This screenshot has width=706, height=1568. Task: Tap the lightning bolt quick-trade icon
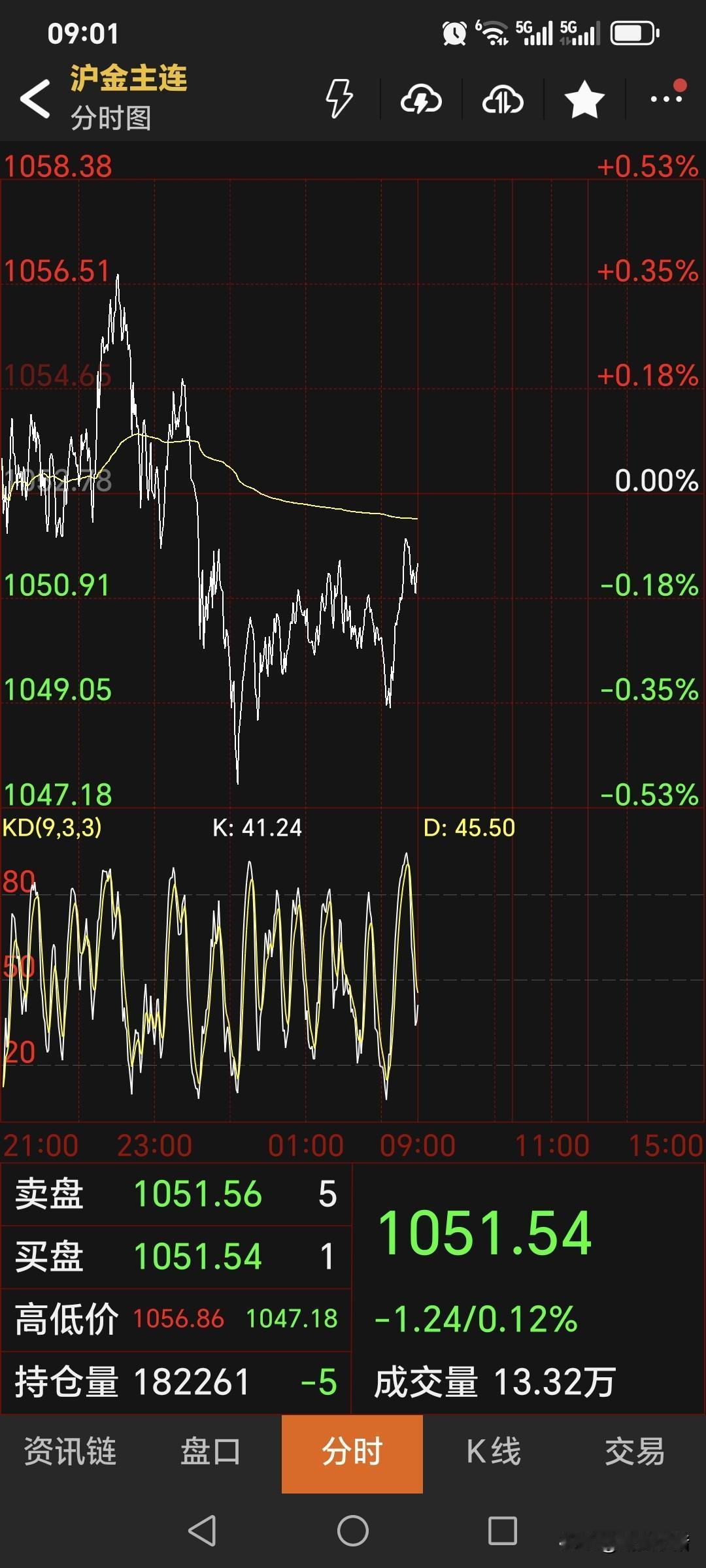(339, 99)
